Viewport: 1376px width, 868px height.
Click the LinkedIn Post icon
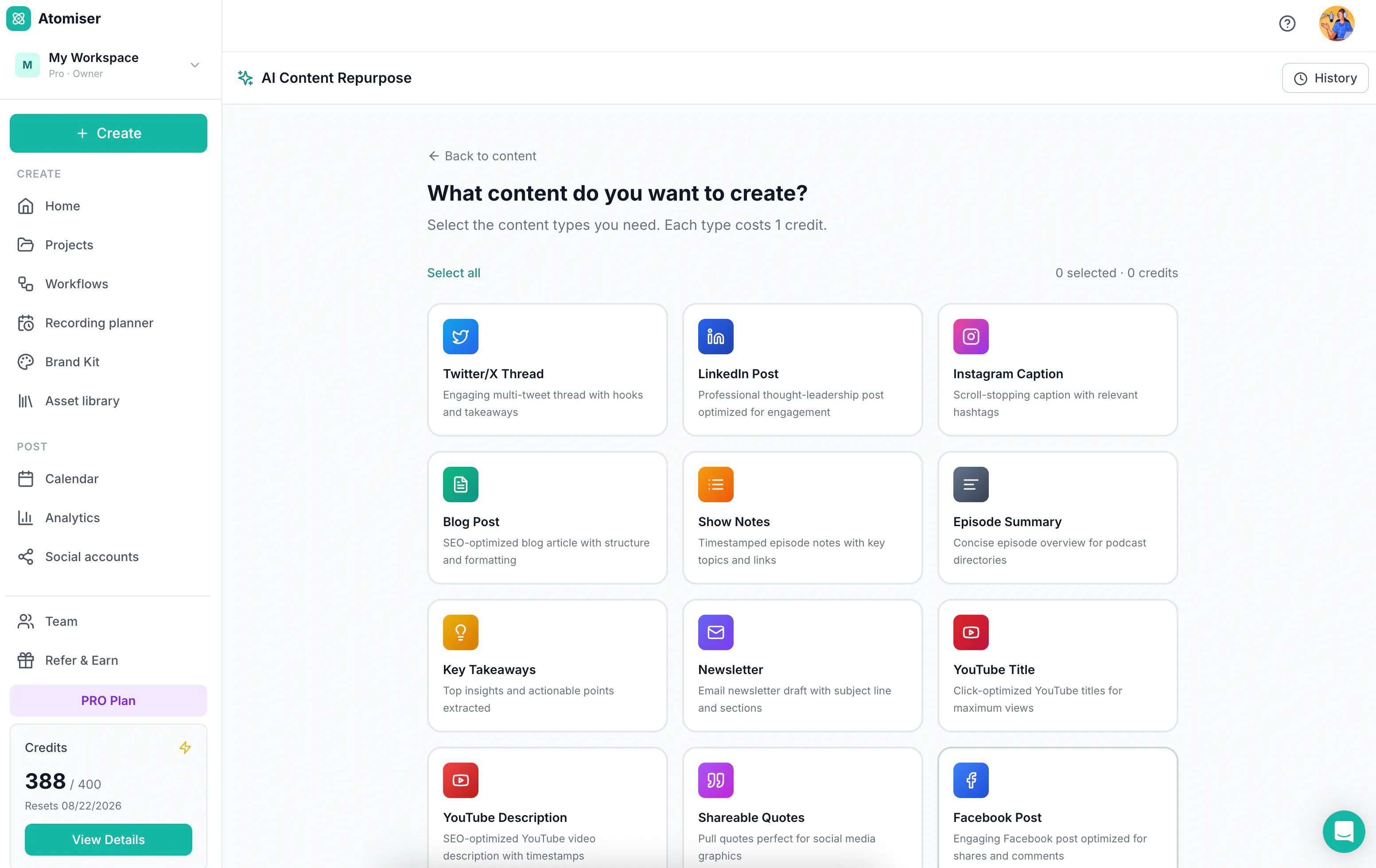(x=715, y=337)
